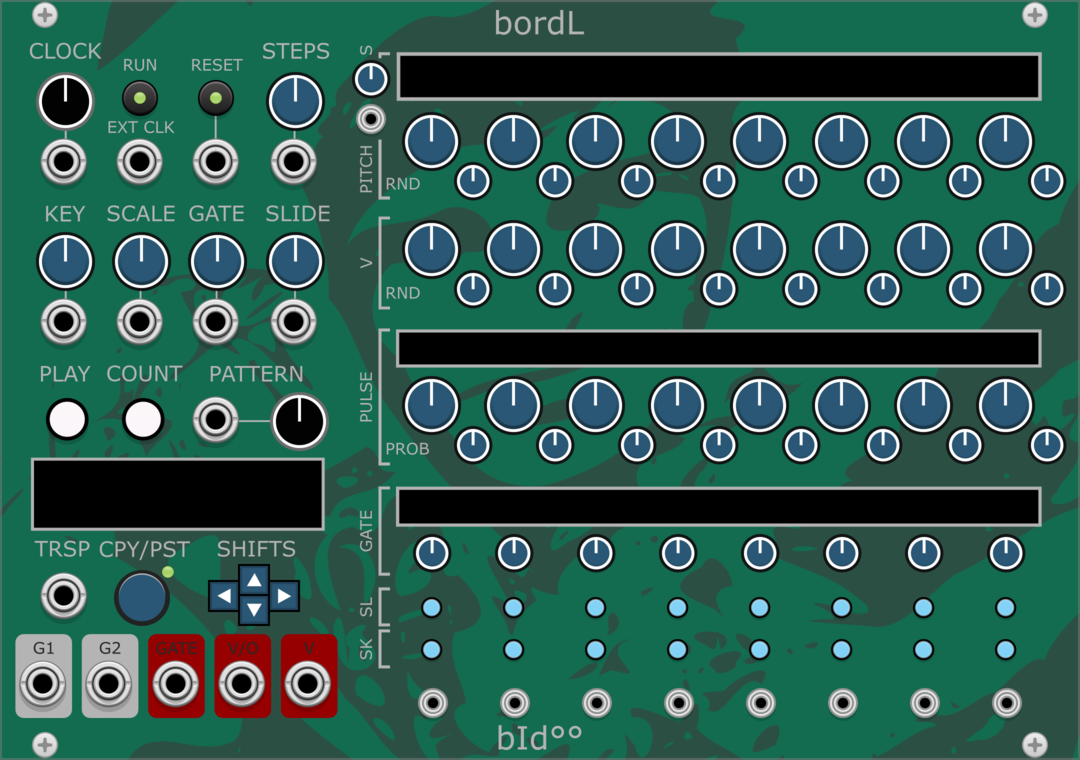The height and width of the screenshot is (760, 1080).
Task: Click the eighth step PITCH knob
Action: pos(1006,141)
